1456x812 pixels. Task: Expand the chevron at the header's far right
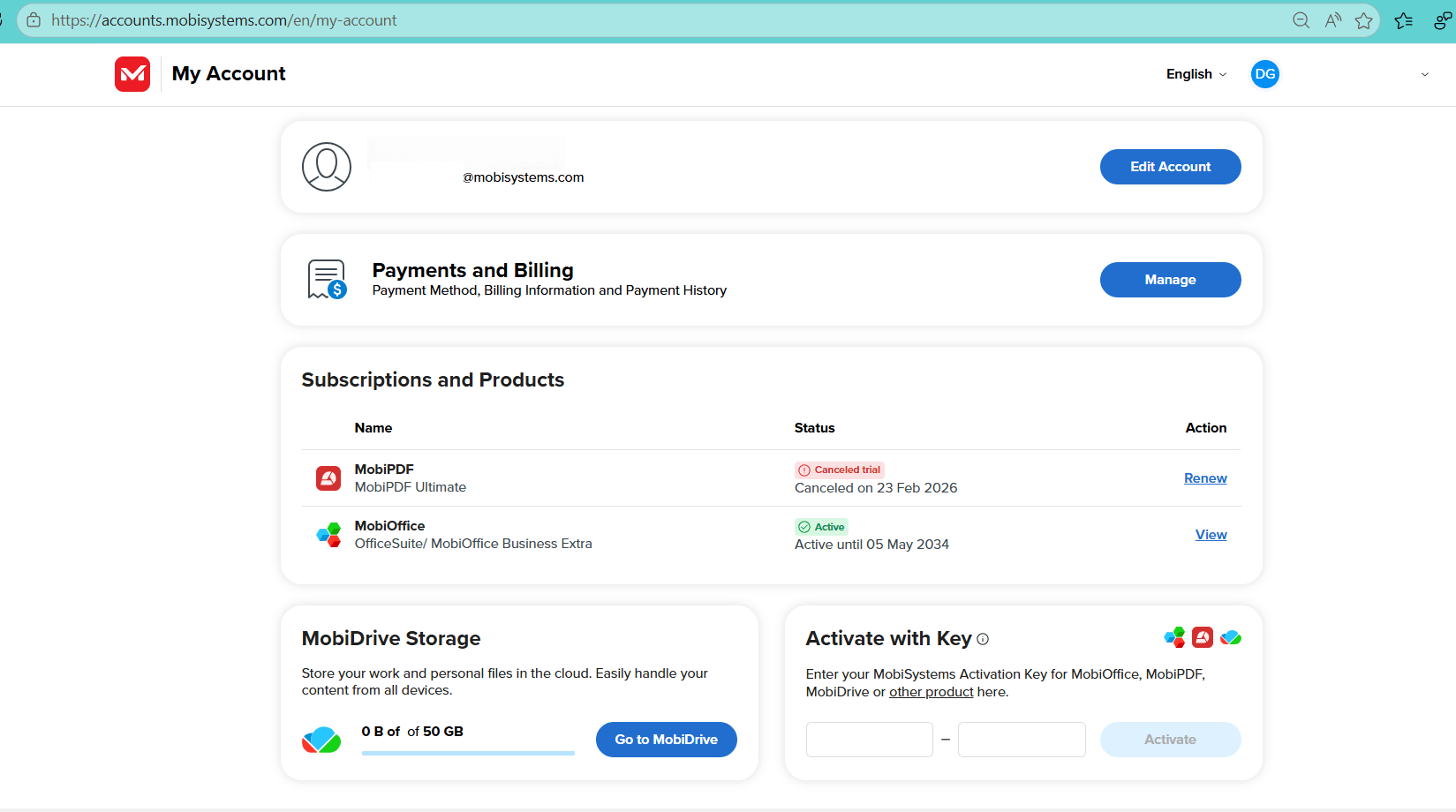point(1424,74)
